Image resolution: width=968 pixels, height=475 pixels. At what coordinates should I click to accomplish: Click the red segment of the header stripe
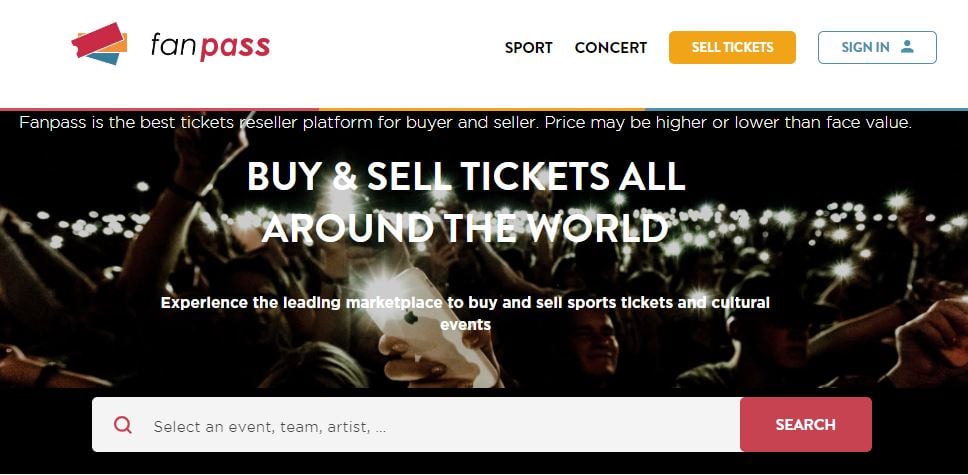pyautogui.click(x=159, y=109)
